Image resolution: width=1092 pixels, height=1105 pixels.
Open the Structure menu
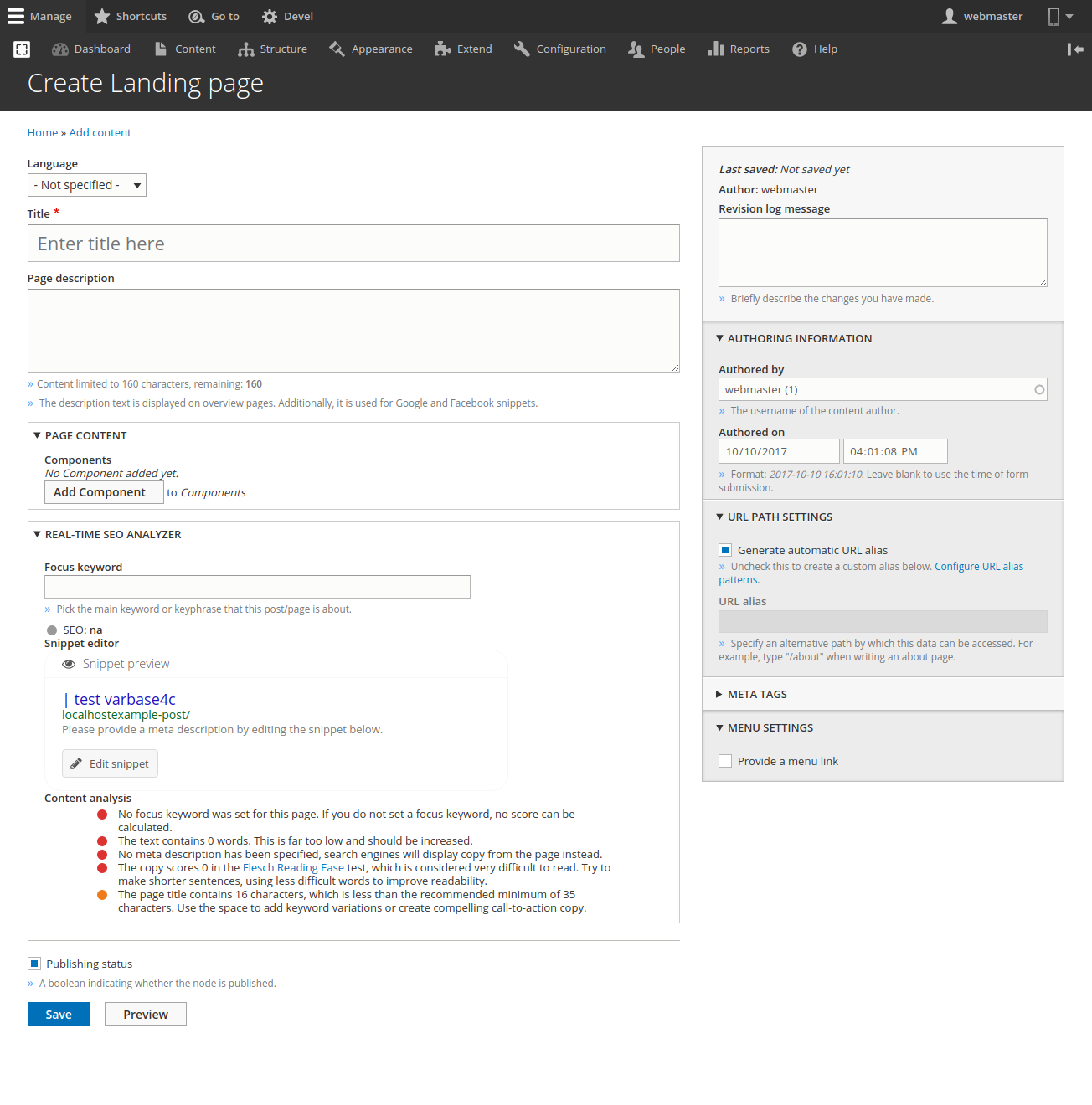pyautogui.click(x=273, y=49)
